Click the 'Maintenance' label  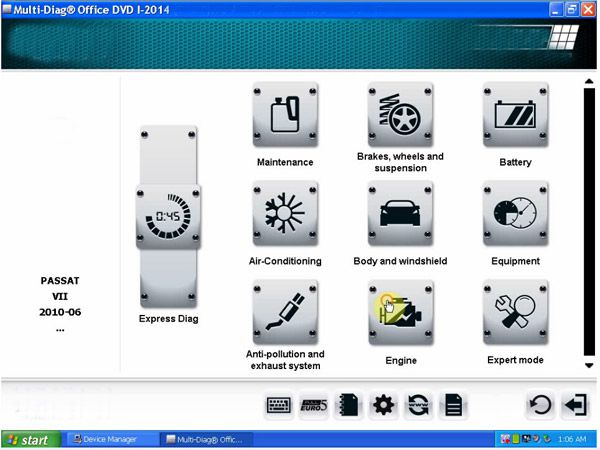pos(285,162)
